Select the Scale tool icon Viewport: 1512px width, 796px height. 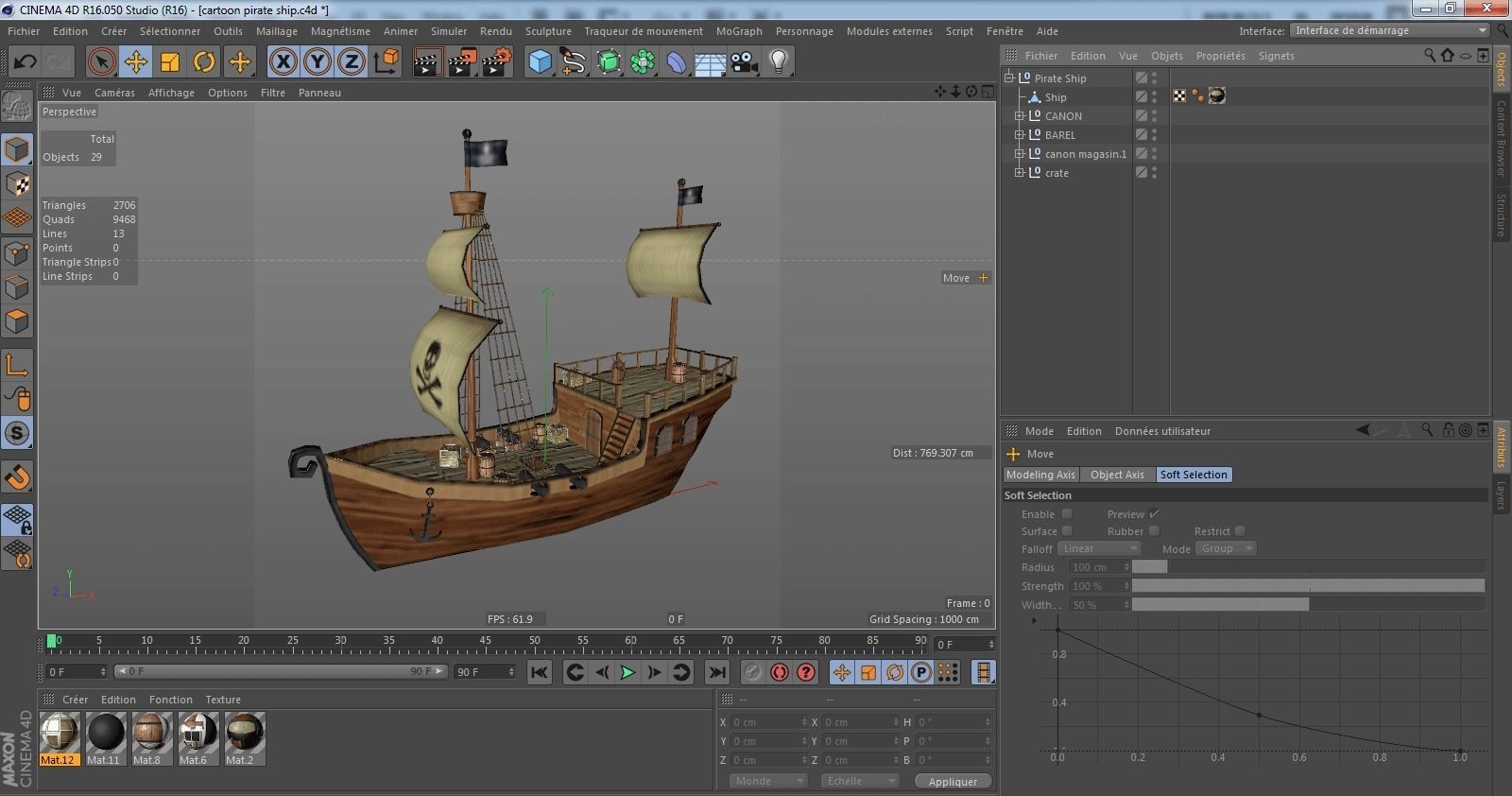pos(170,62)
